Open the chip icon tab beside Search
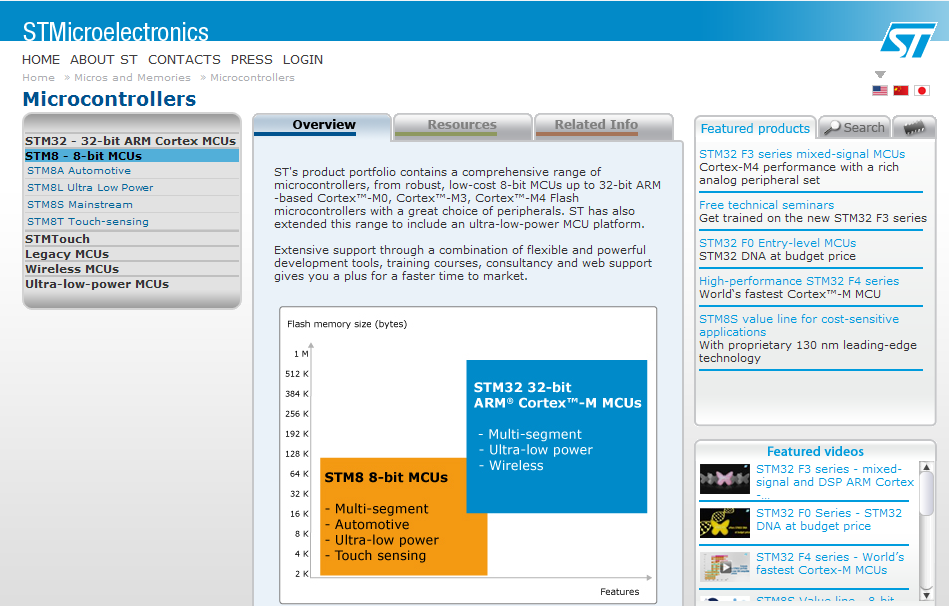This screenshot has height=606, width=949. pyautogui.click(x=914, y=128)
